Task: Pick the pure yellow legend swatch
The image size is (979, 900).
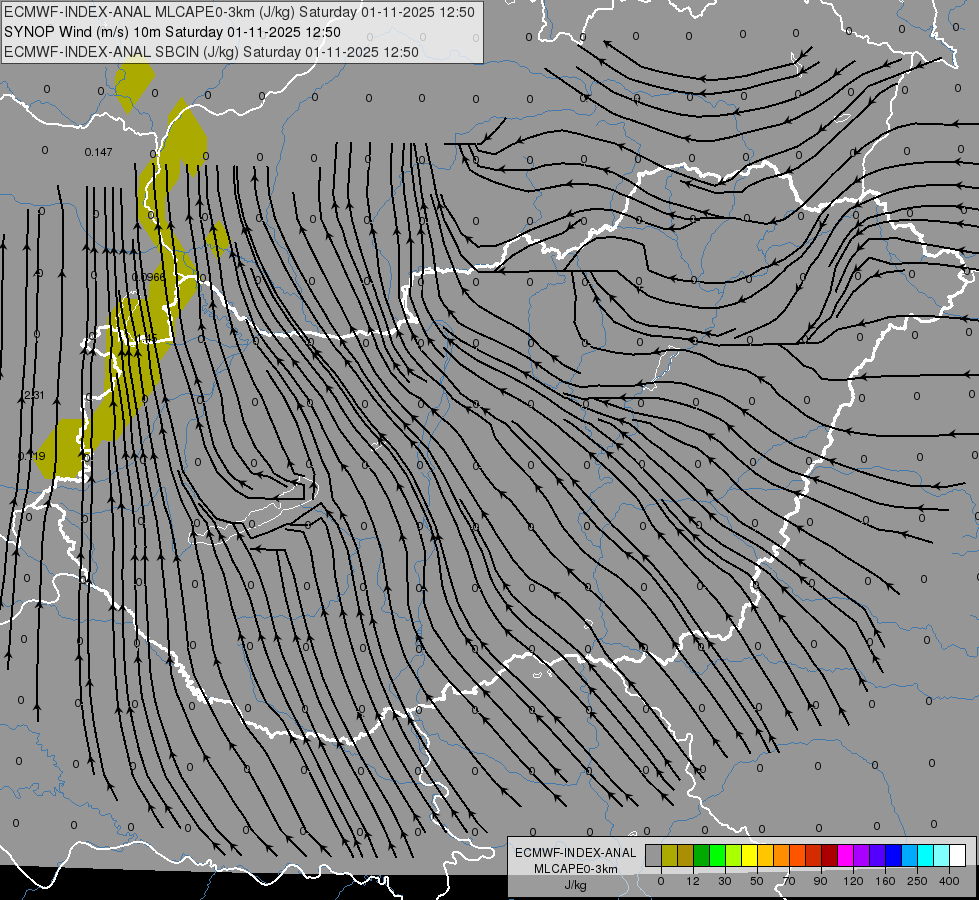Action: (750, 855)
